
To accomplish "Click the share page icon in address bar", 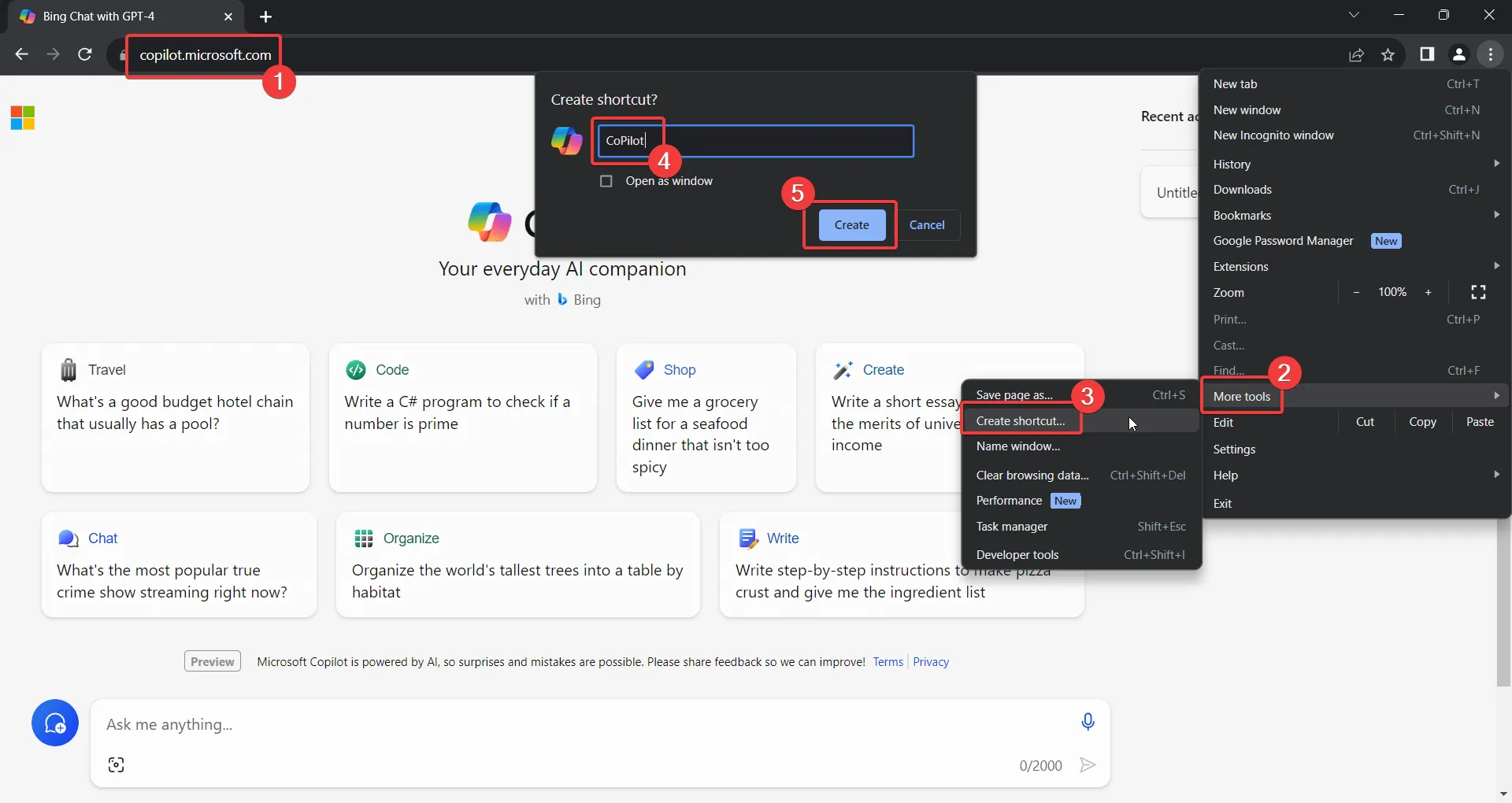I will point(1356,54).
